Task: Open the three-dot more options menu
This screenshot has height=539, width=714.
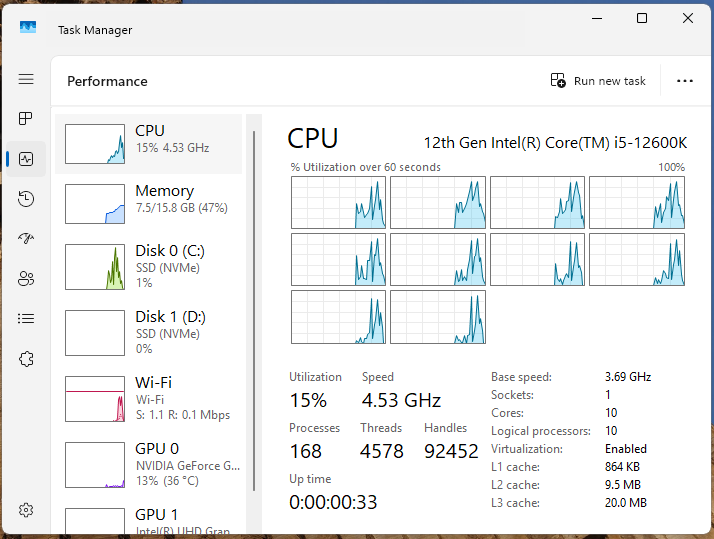Action: [684, 81]
